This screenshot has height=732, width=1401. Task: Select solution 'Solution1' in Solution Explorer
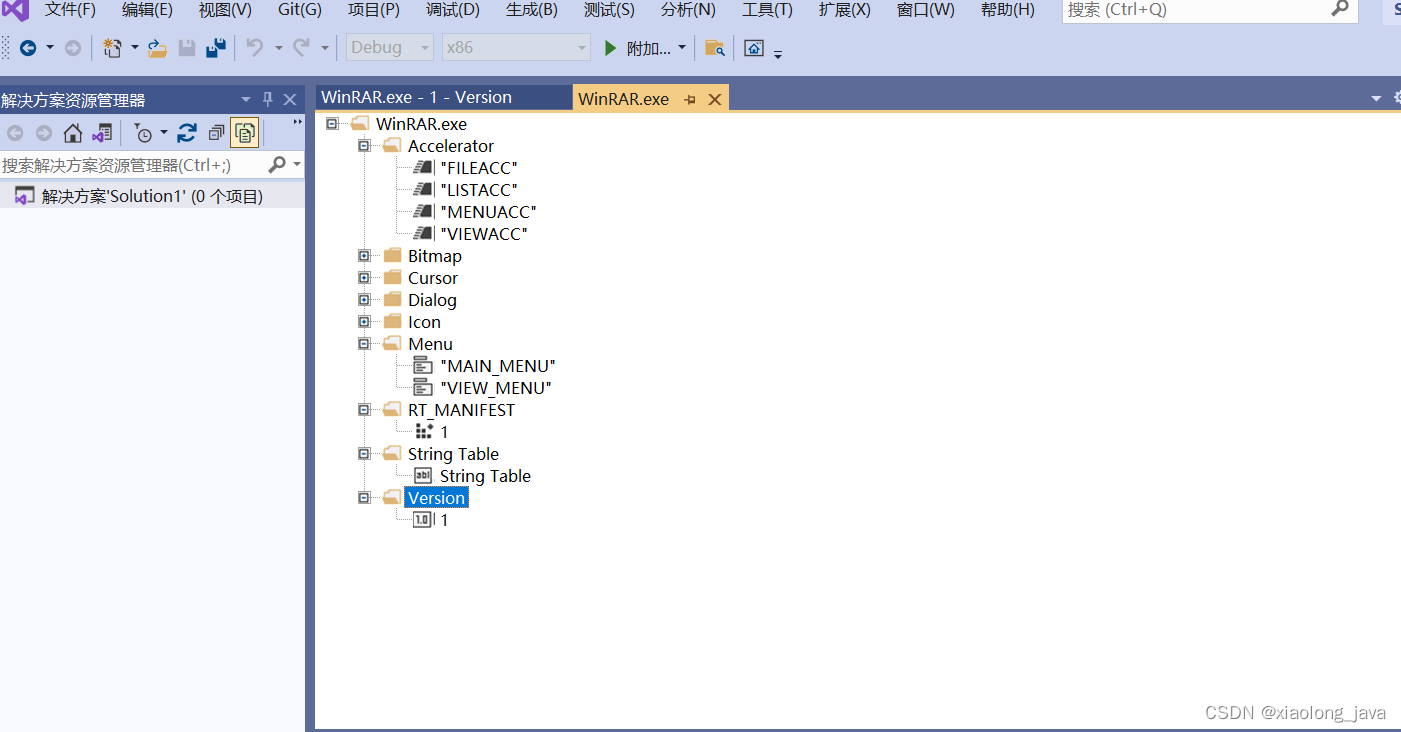[x=152, y=196]
